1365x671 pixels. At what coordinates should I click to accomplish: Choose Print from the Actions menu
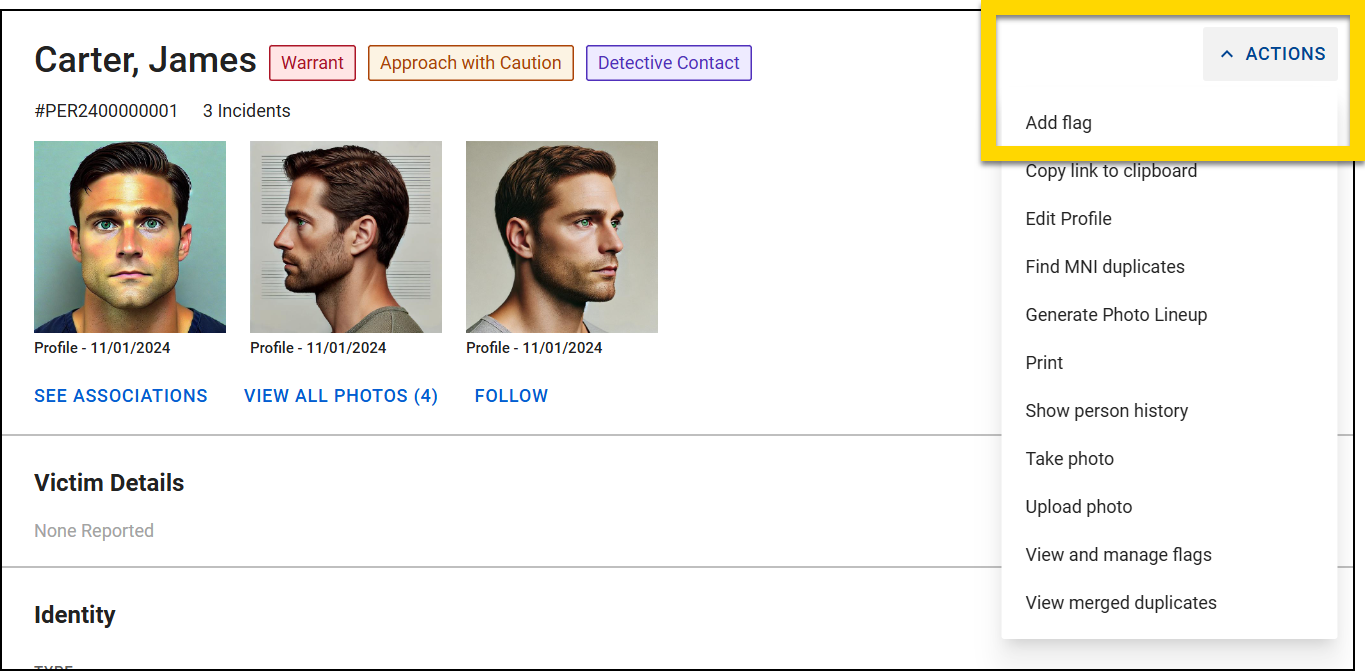click(1044, 362)
